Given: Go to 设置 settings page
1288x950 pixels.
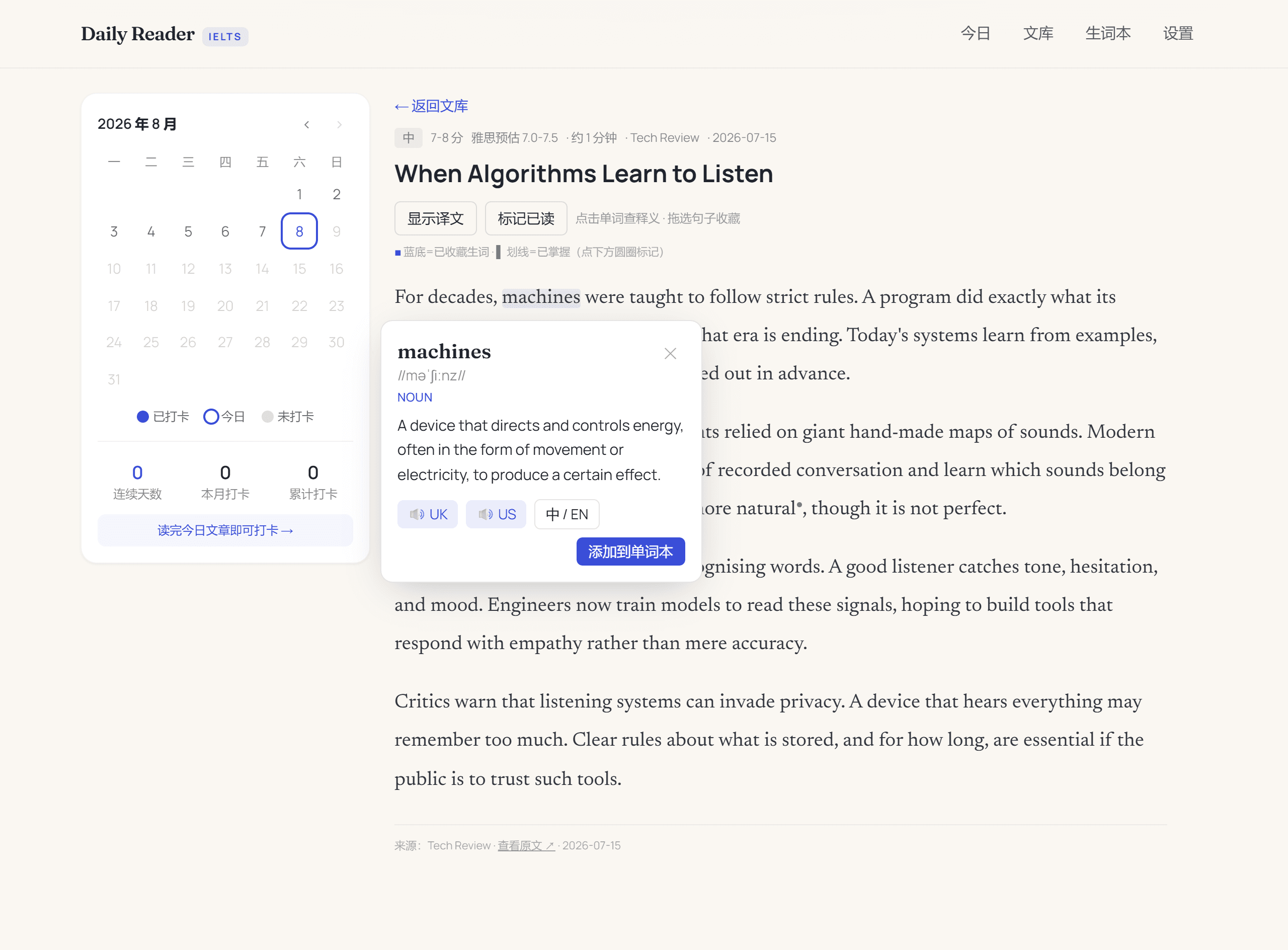Looking at the screenshot, I should (1178, 33).
